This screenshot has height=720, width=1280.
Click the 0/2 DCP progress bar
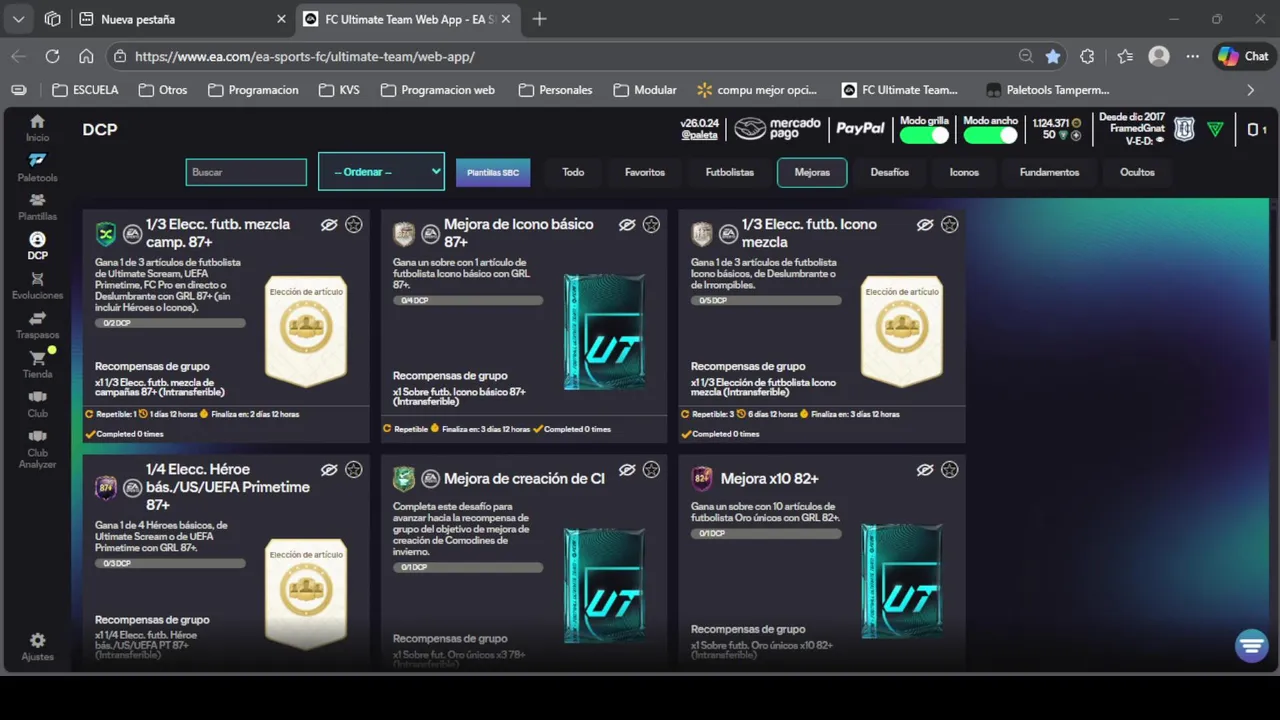tap(170, 323)
